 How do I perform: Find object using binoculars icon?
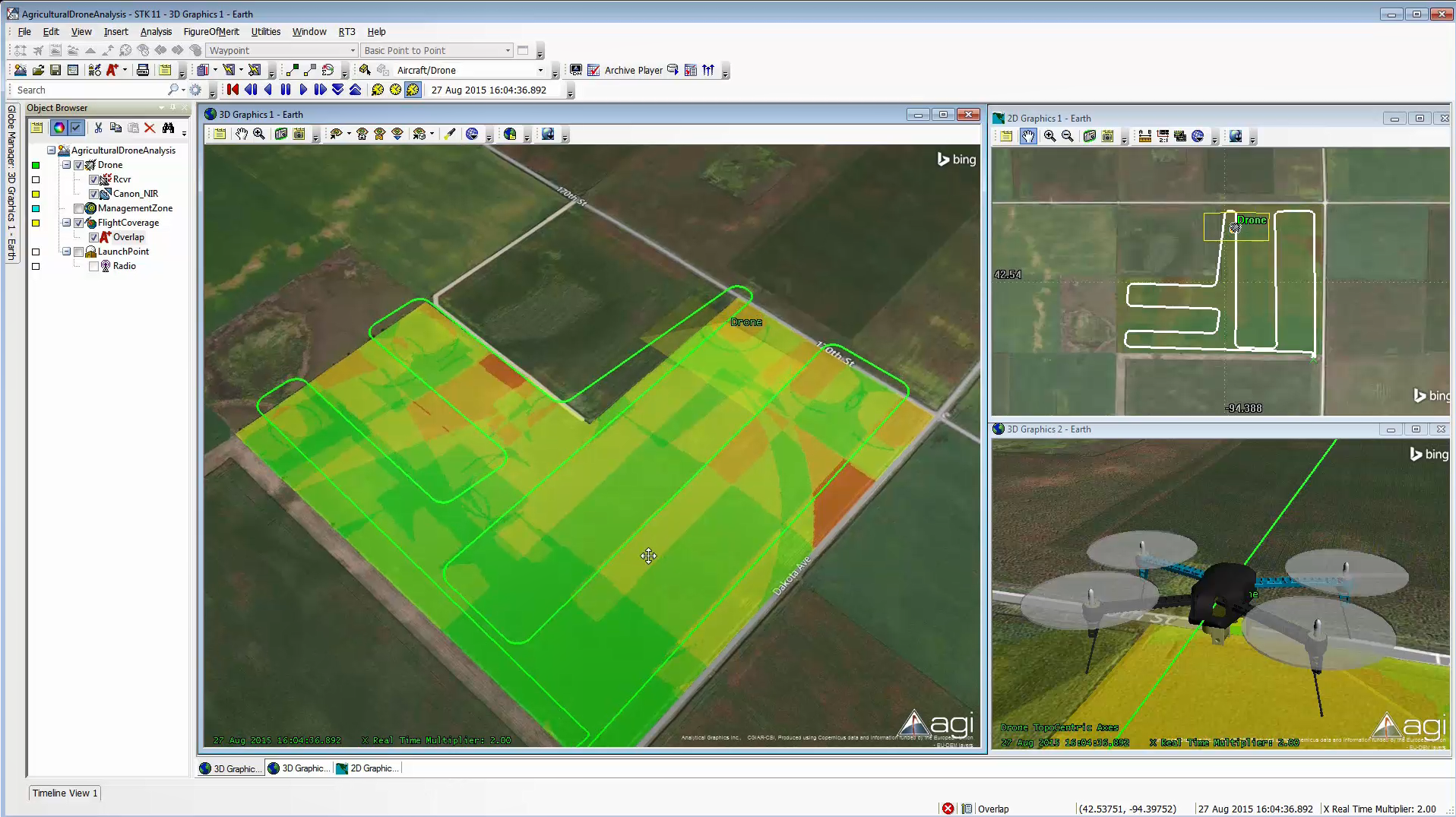point(168,128)
